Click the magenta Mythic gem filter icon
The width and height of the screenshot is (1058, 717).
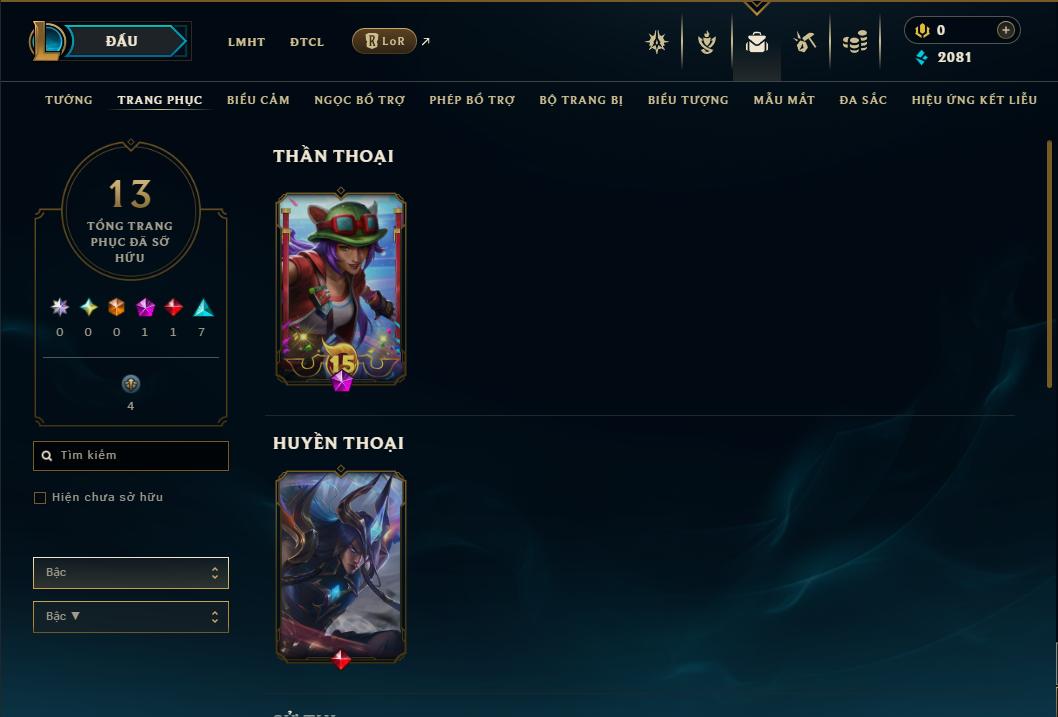[x=145, y=308]
